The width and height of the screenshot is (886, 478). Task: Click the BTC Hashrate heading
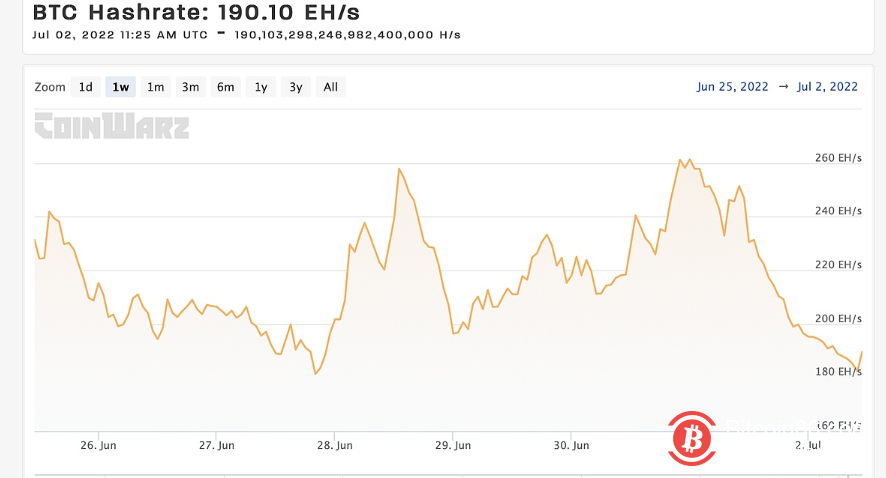[x=196, y=13]
